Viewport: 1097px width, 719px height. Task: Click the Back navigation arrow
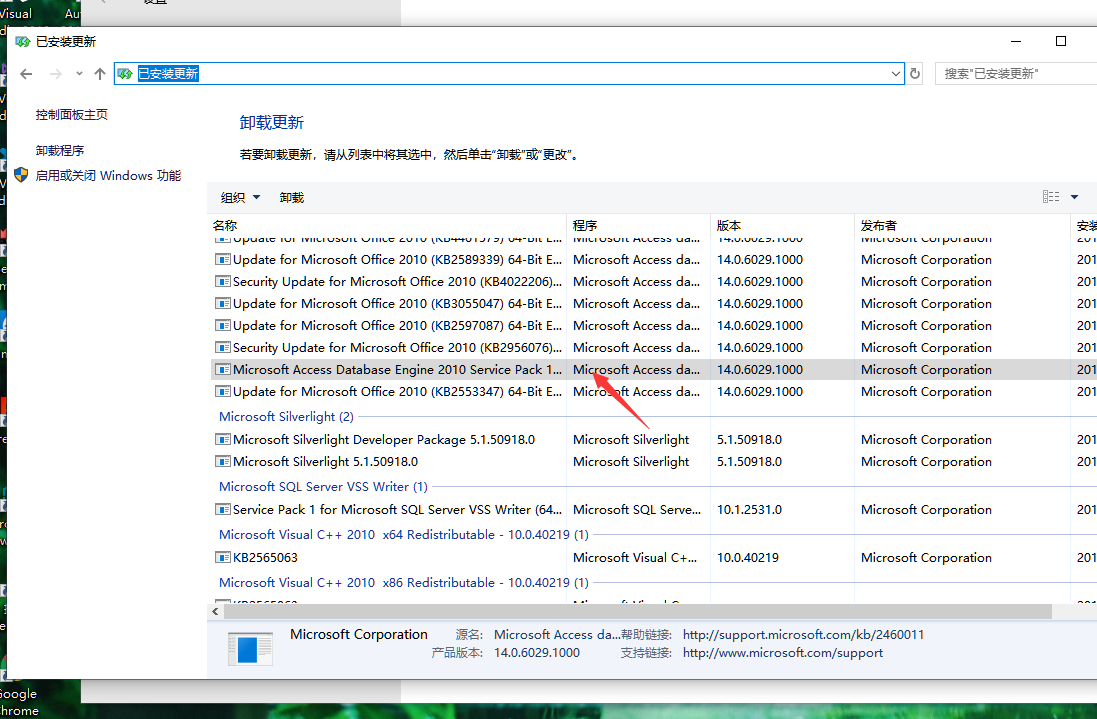click(27, 74)
